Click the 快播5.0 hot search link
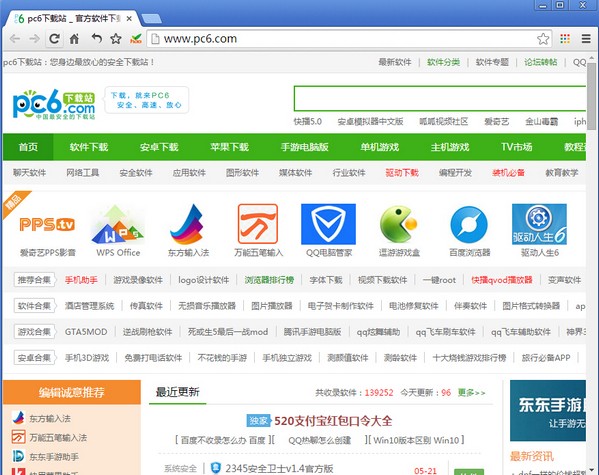 (308, 122)
